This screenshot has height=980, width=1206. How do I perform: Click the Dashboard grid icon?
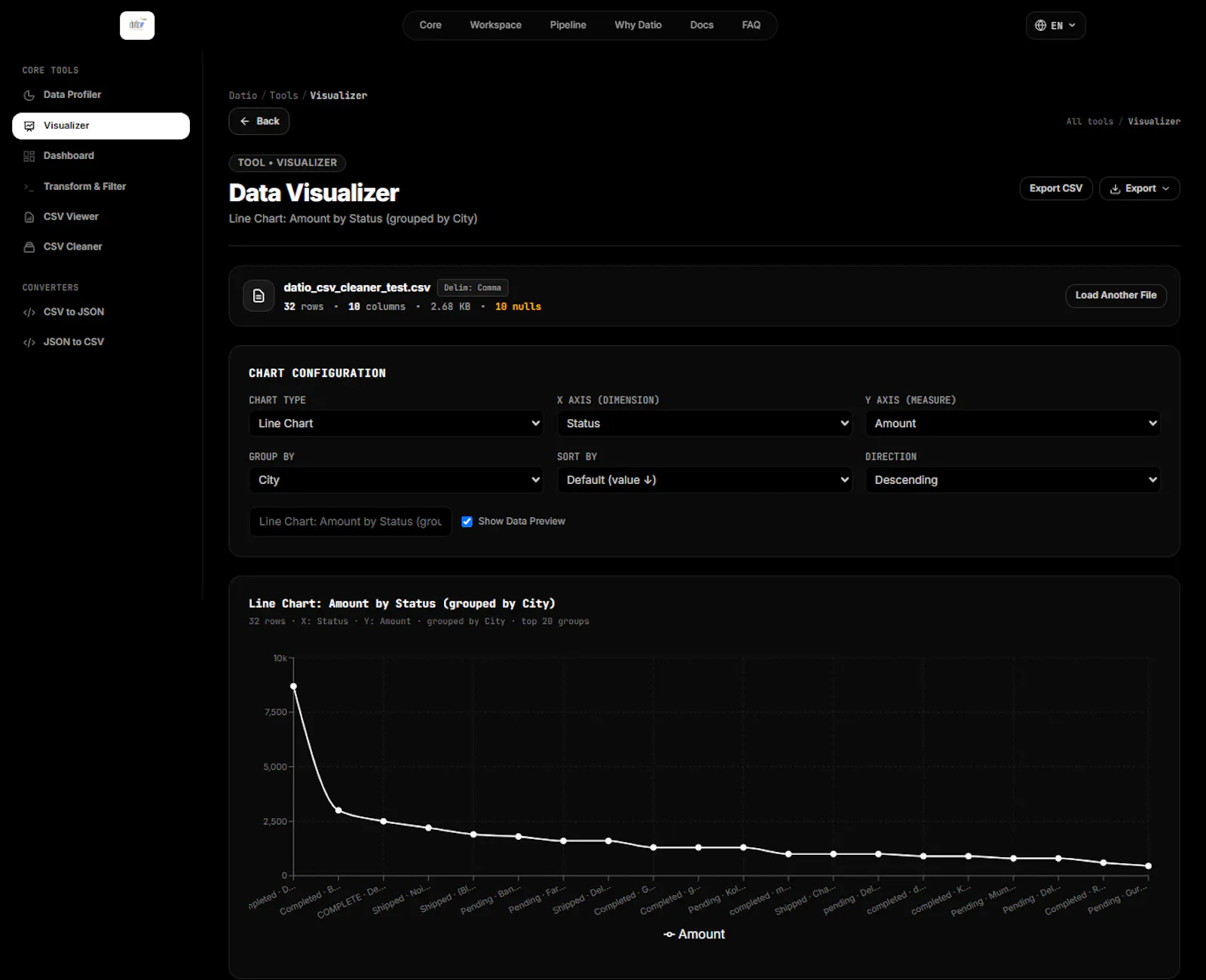[x=29, y=156]
